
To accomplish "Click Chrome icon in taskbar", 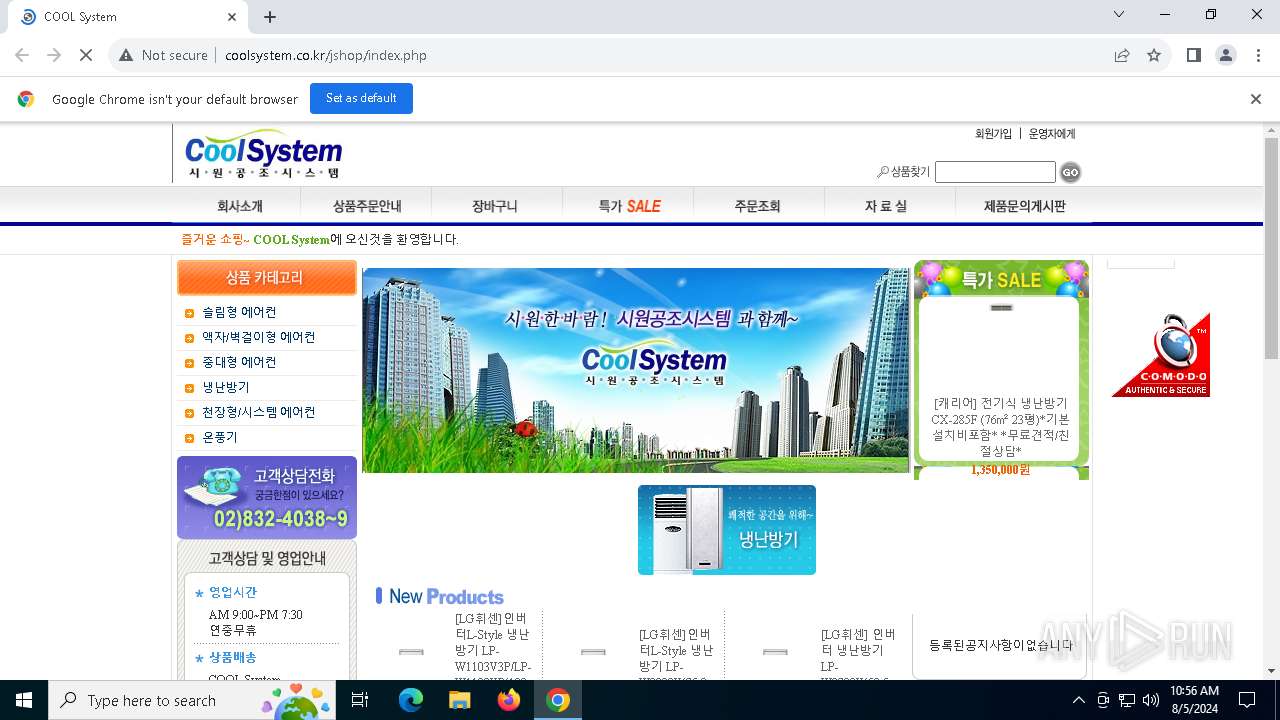I will [x=558, y=700].
